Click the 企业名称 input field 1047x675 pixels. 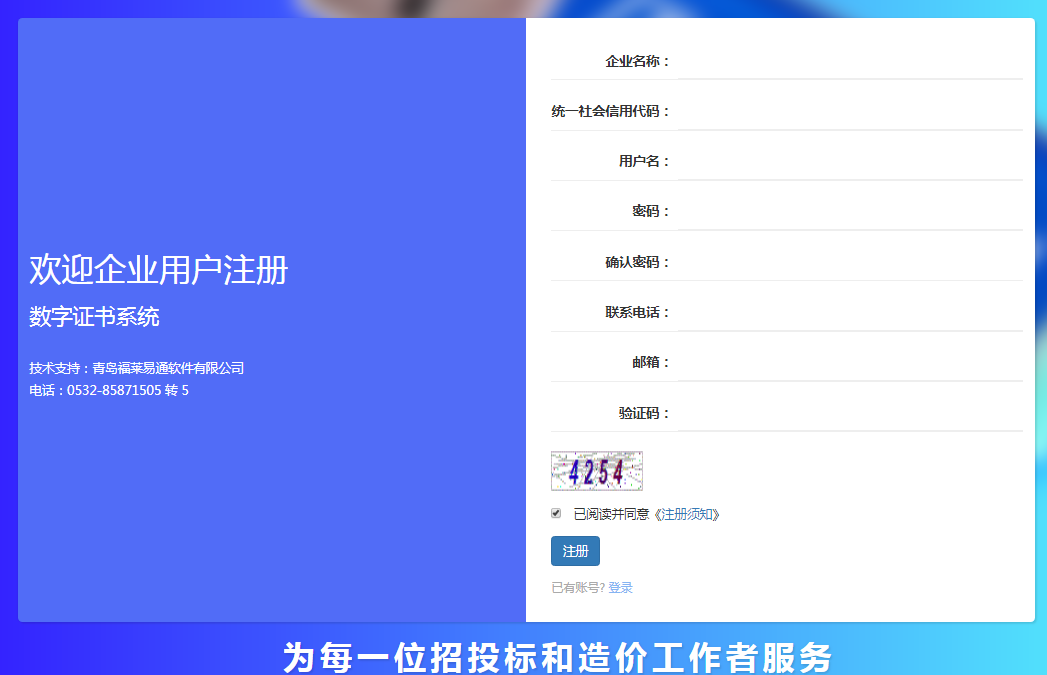[849, 61]
